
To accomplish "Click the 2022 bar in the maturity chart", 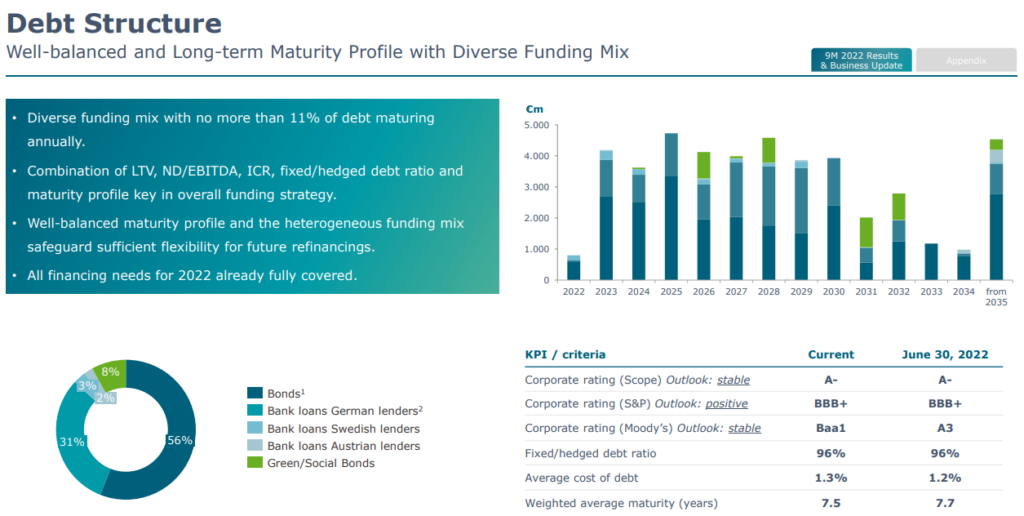I will (573, 268).
